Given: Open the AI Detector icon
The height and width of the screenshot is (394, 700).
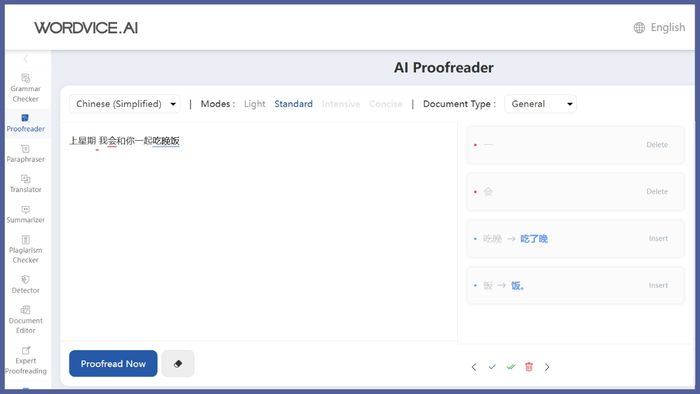Looking at the screenshot, I should click(25, 279).
